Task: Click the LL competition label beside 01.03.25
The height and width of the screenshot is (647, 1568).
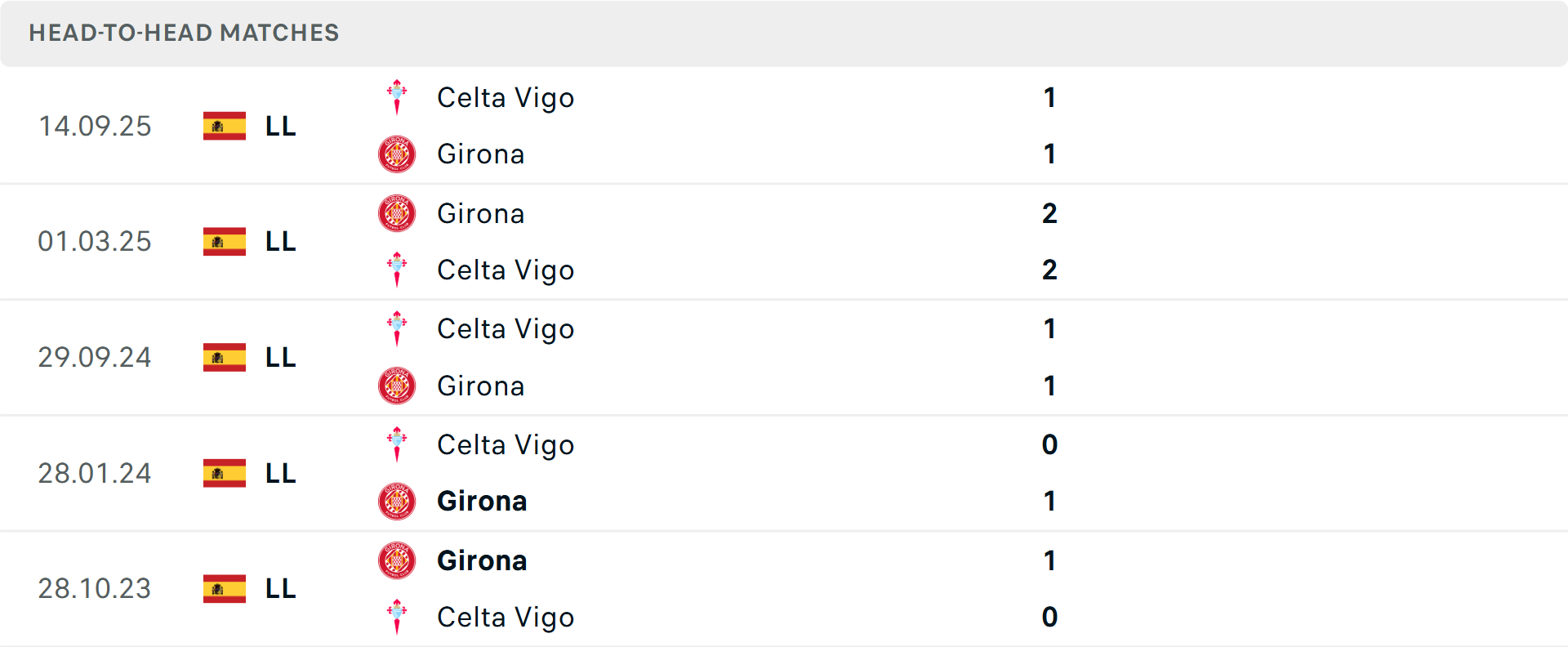Action: (x=278, y=241)
